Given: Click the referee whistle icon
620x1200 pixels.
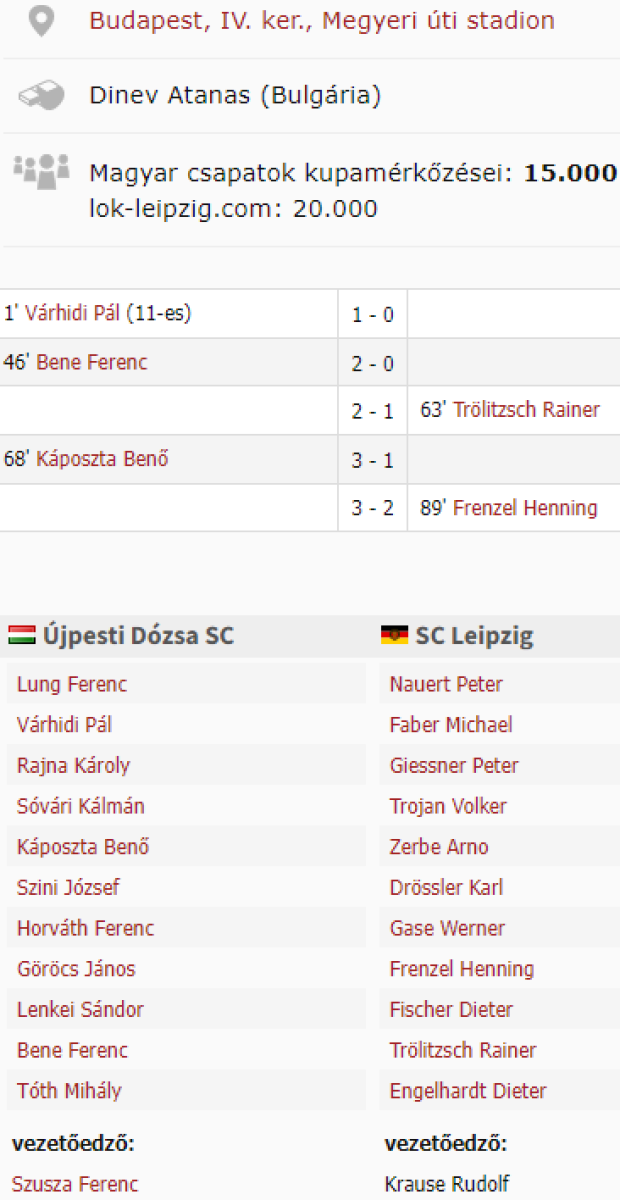Looking at the screenshot, I should coord(41,96).
